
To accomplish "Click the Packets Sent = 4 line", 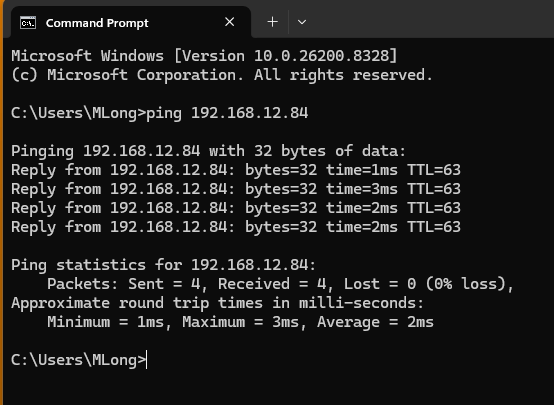I will tap(280, 284).
